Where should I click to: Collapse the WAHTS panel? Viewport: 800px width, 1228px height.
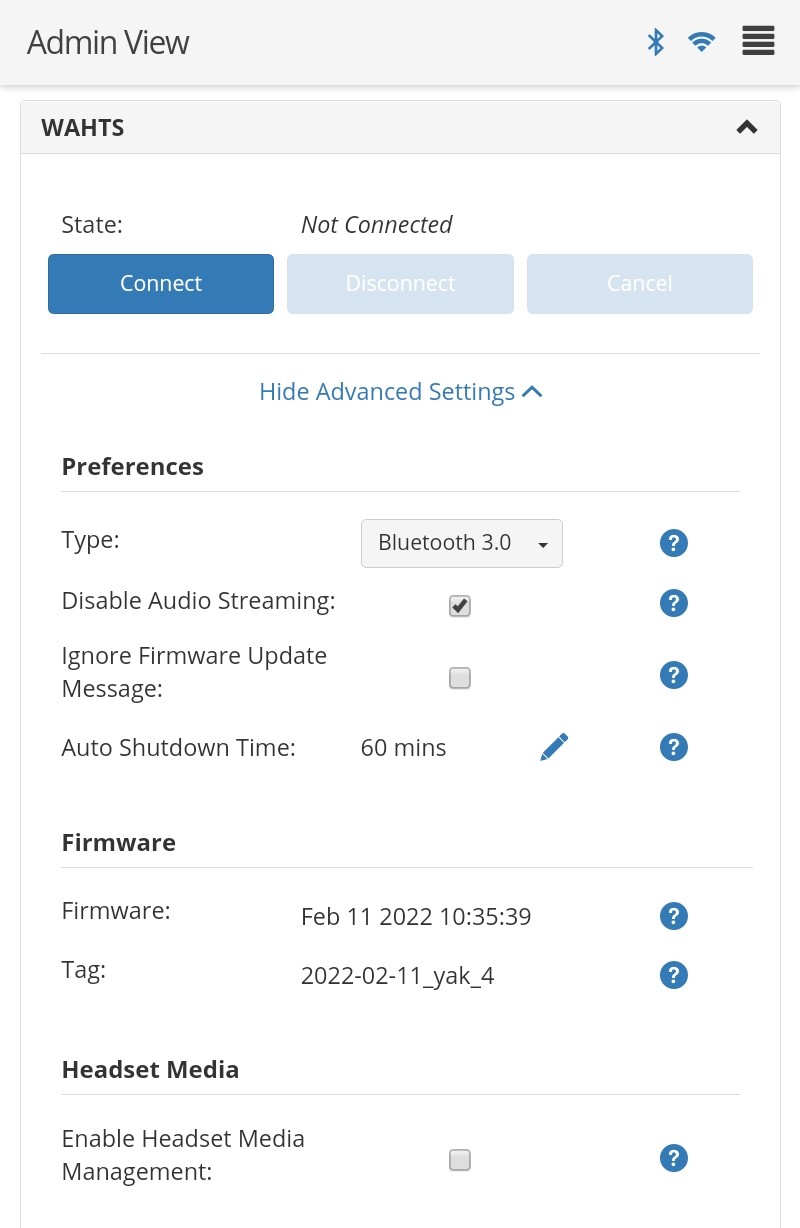pyautogui.click(x=746, y=128)
